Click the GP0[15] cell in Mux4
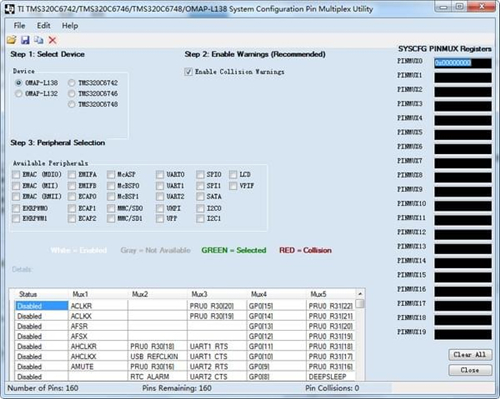This screenshot has width=500, height=399. (x=277, y=306)
